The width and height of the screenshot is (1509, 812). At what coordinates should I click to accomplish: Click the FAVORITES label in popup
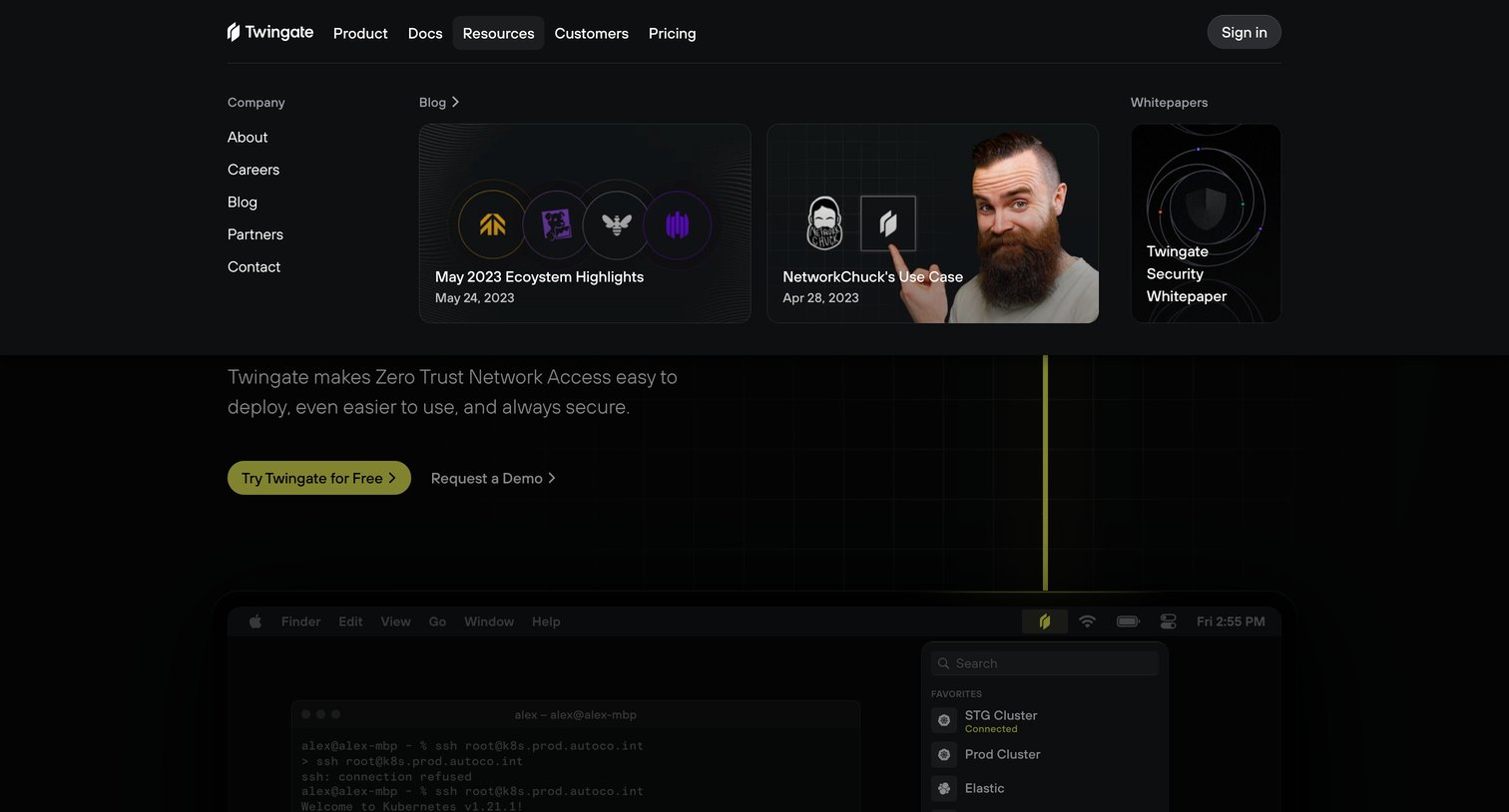coord(956,694)
